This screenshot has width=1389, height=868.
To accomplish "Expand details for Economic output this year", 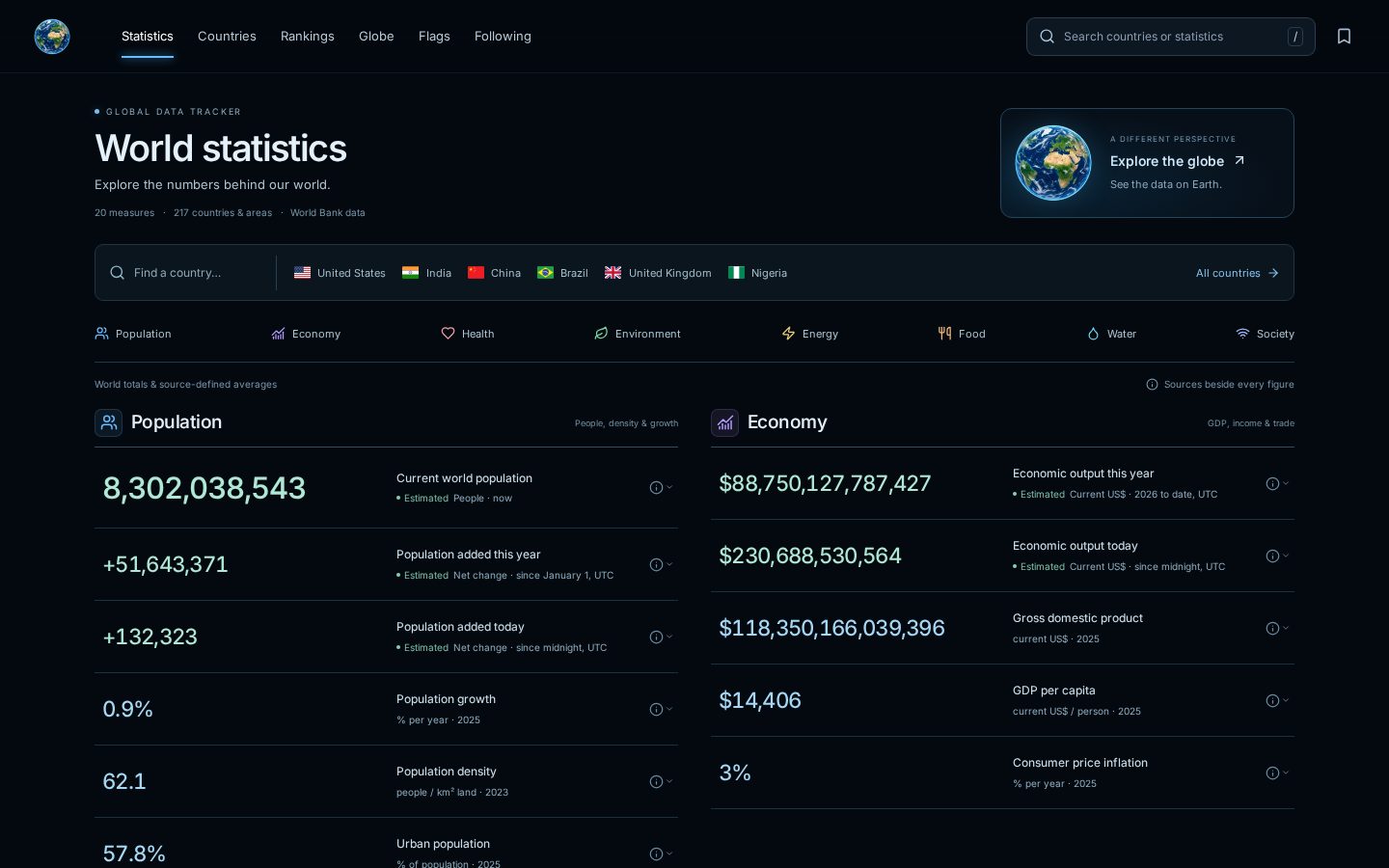I will click(x=1277, y=484).
